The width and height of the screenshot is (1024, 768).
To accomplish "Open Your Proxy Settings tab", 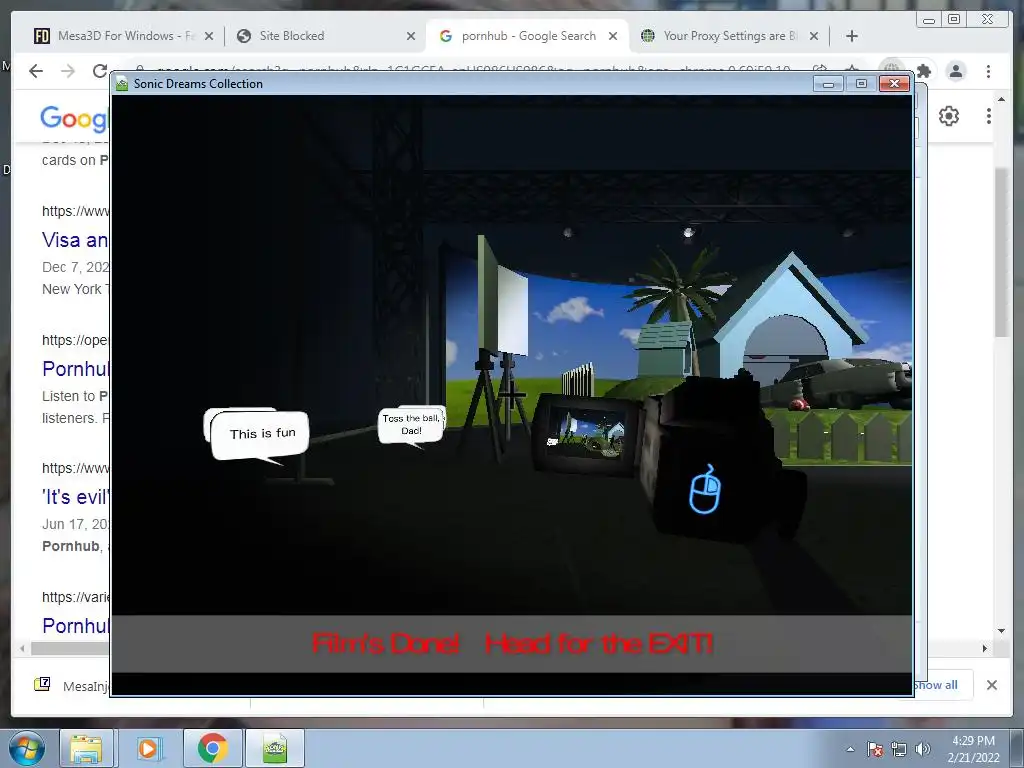I will pos(730,36).
